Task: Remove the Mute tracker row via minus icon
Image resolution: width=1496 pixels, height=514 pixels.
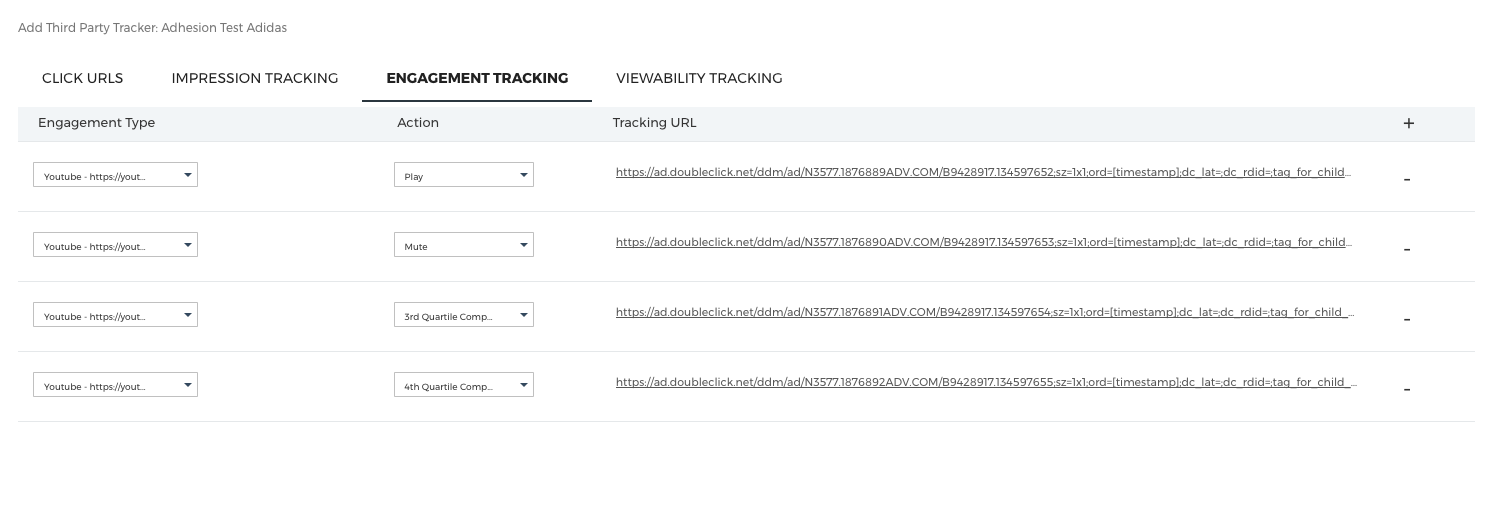Action: (x=1407, y=250)
